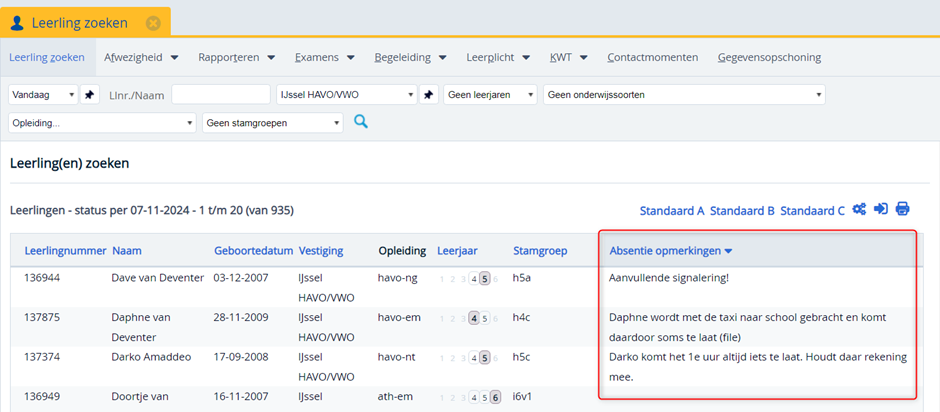
Task: Click stamgroep h4c
Action: (x=522, y=317)
